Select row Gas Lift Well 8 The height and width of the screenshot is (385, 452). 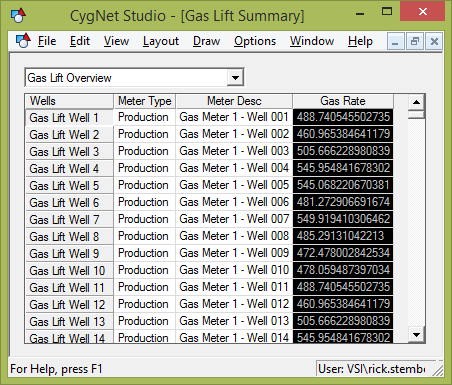pos(69,237)
